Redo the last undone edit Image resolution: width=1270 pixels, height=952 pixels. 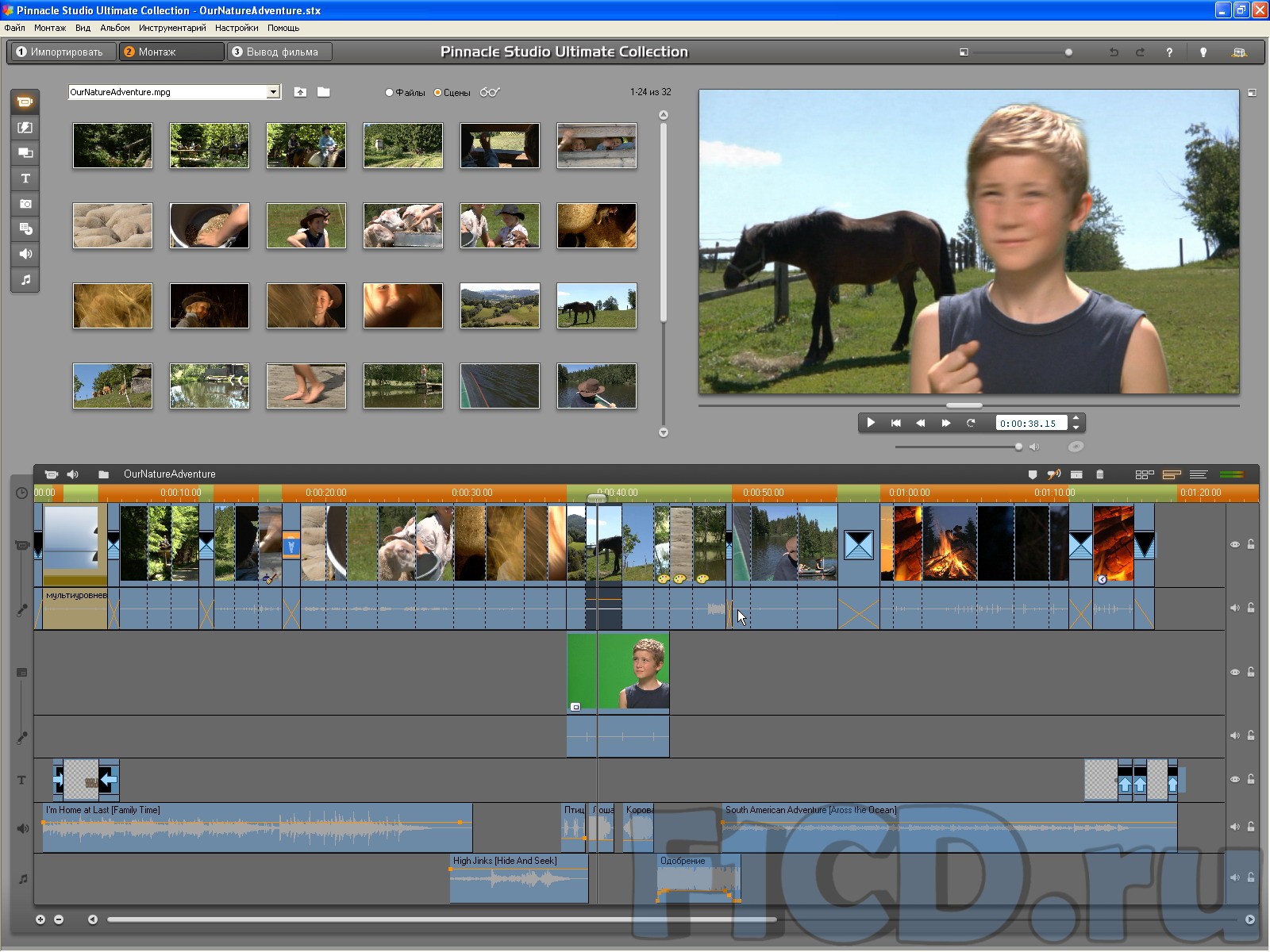pos(1141,52)
